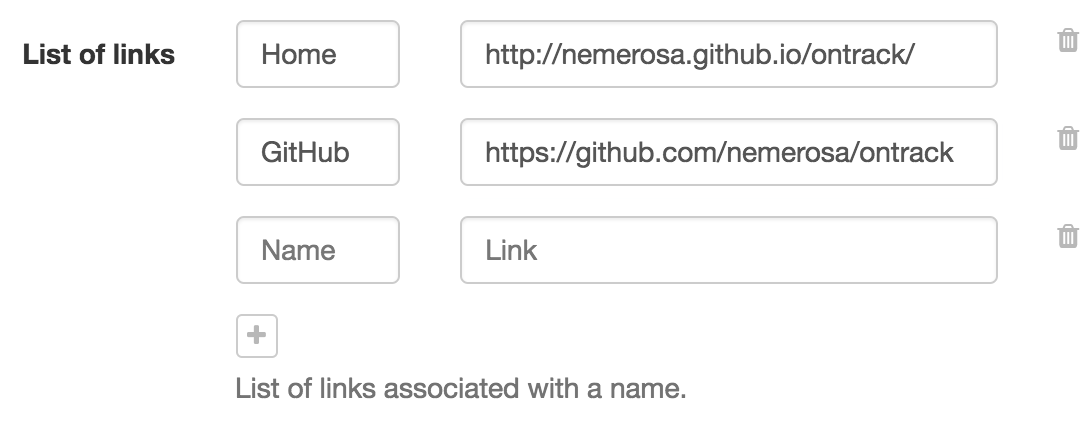1090x422 pixels.
Task: Click trash icon beside the Link placeholder field
Action: click(x=1068, y=236)
